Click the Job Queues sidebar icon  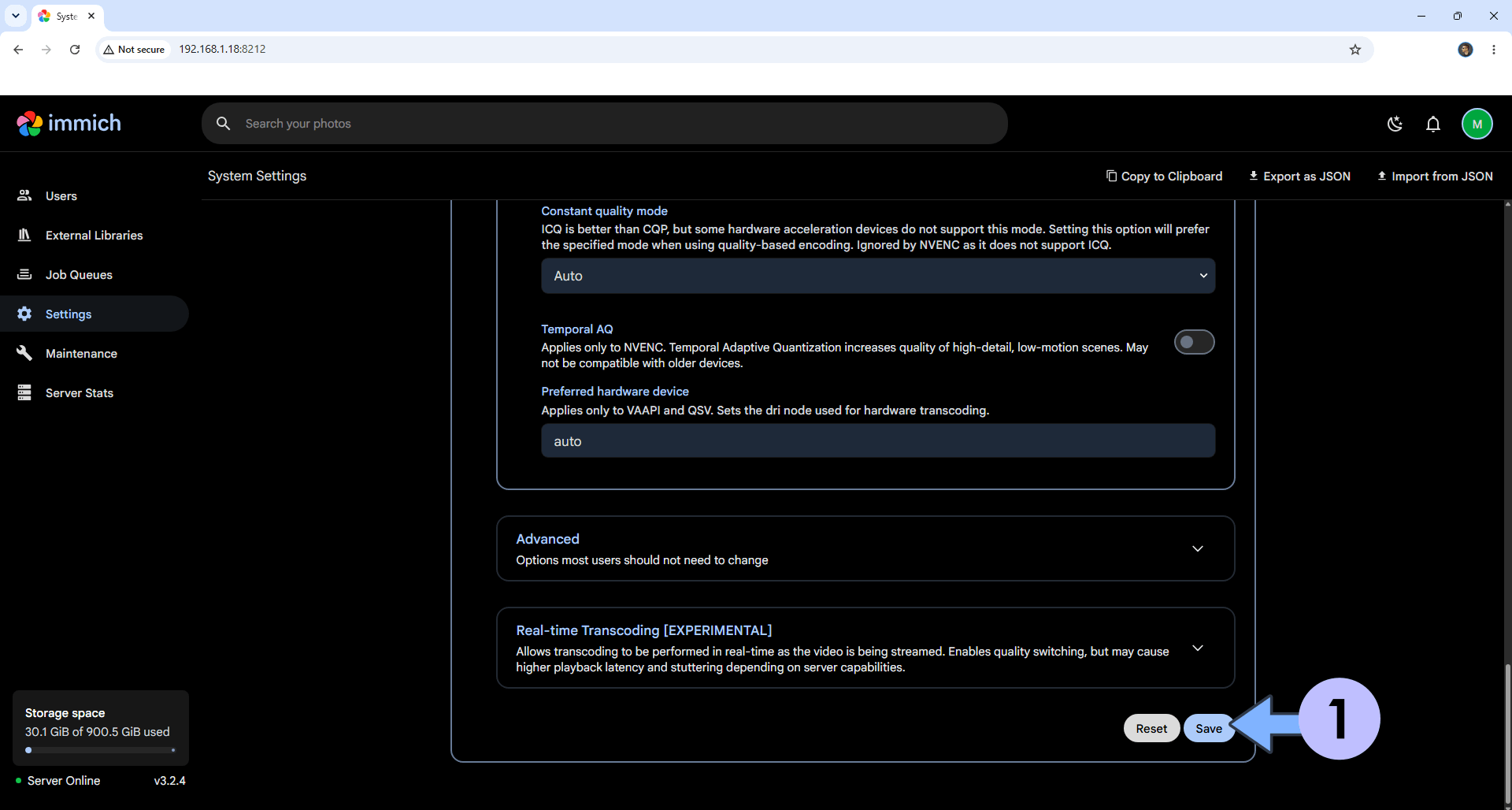(24, 274)
